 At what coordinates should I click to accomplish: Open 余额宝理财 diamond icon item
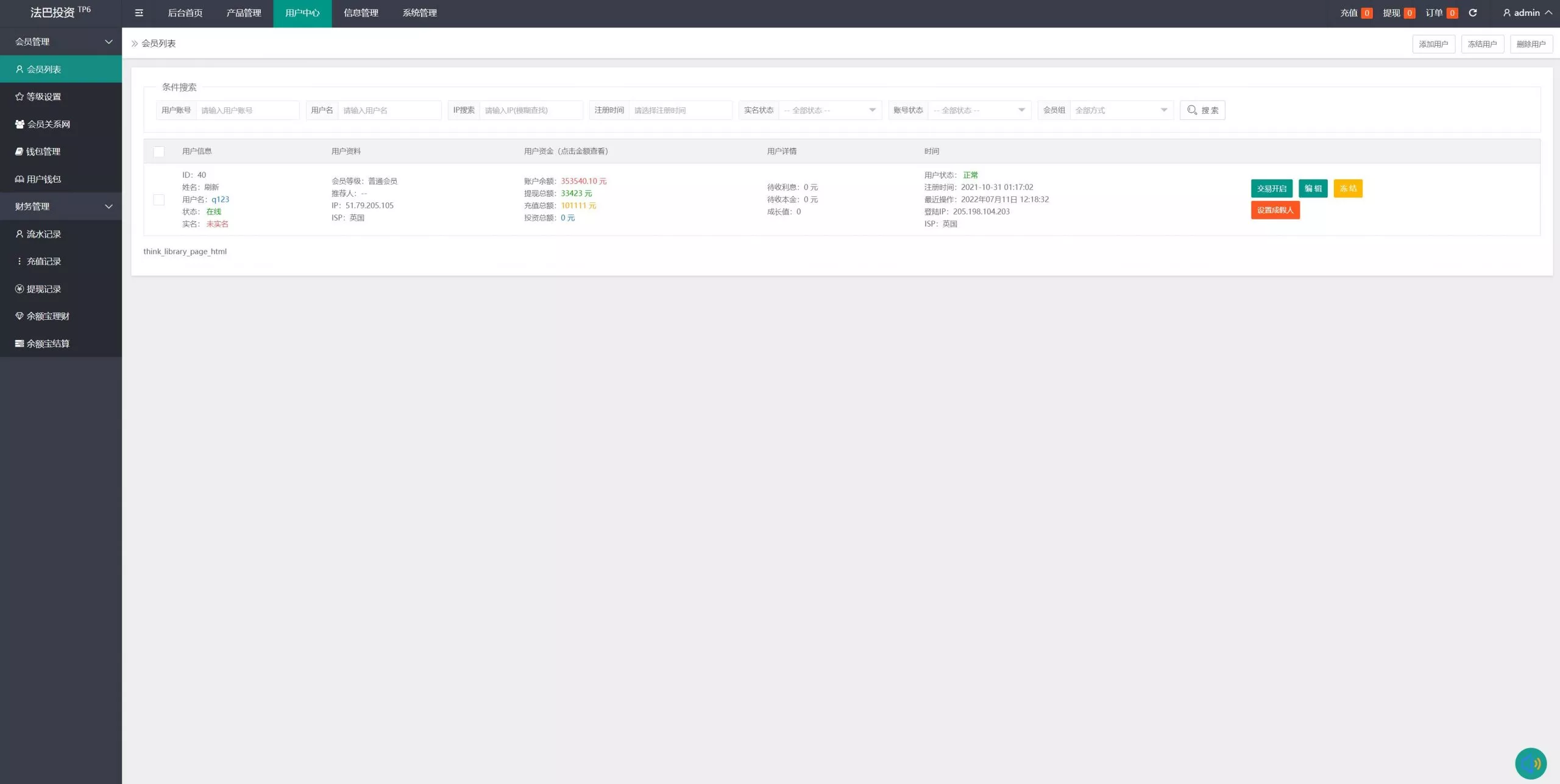tap(48, 316)
